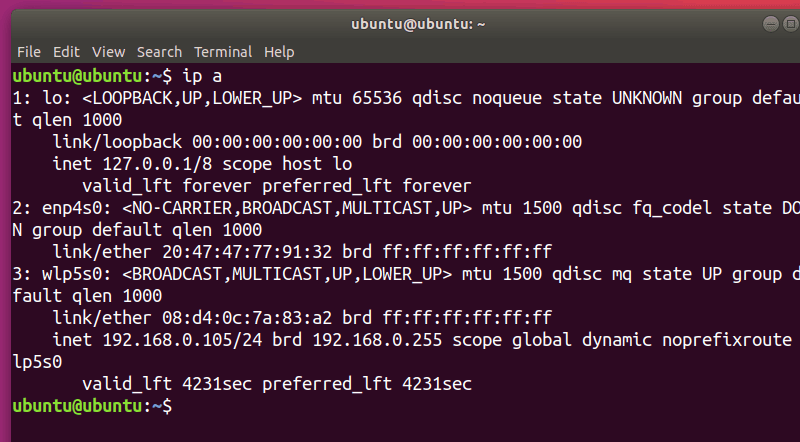Viewport: 800px width, 442px height.
Task: Open the Search menu
Action: (159, 51)
